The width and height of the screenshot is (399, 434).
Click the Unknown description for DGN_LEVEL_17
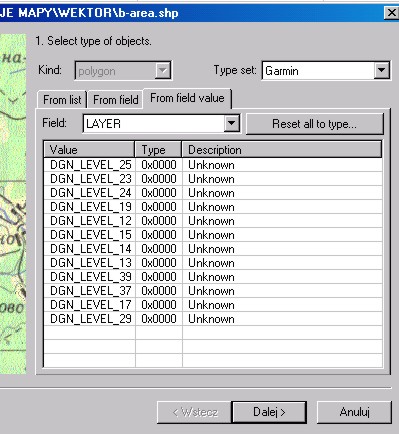coord(211,305)
